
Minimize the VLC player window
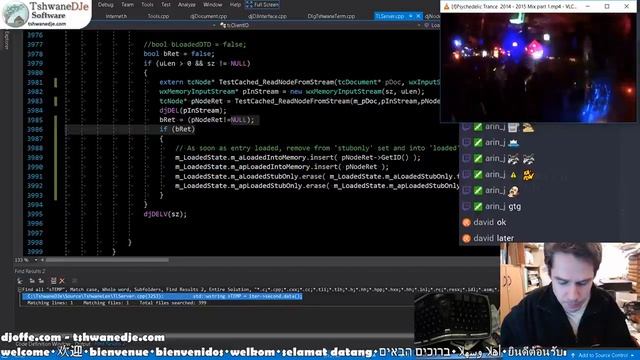pos(588,7)
